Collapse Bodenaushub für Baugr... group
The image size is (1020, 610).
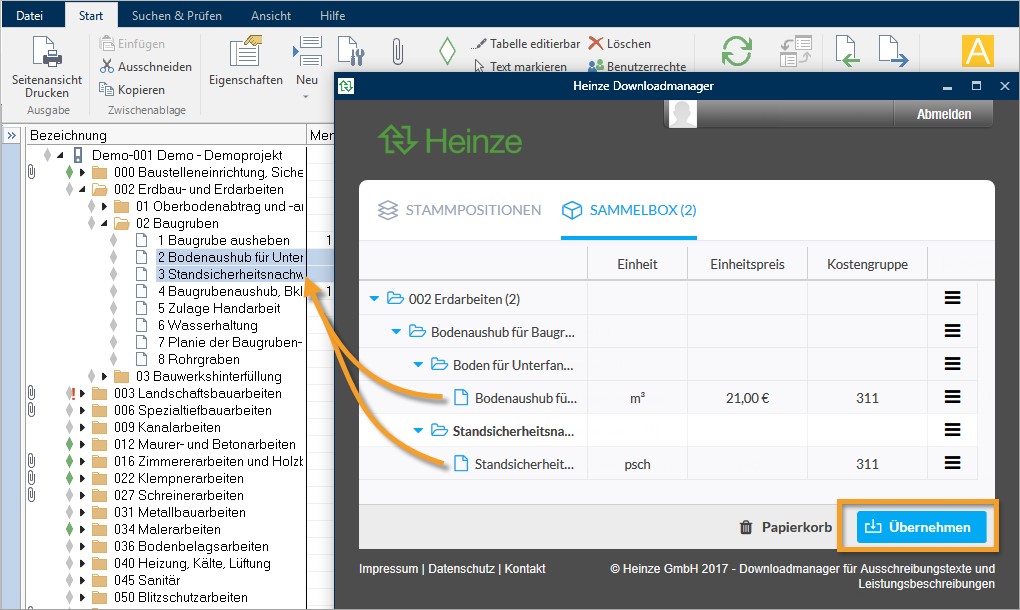pos(396,332)
